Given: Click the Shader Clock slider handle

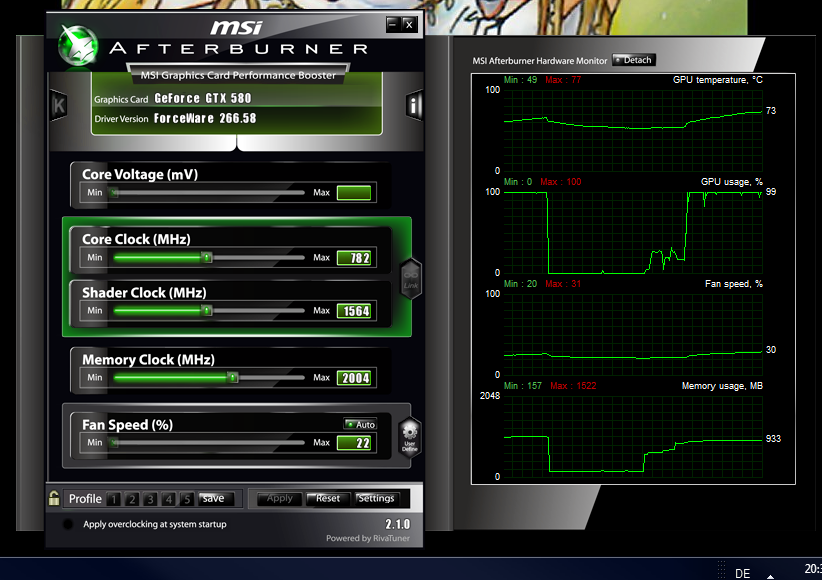Looking at the screenshot, I should click(207, 310).
